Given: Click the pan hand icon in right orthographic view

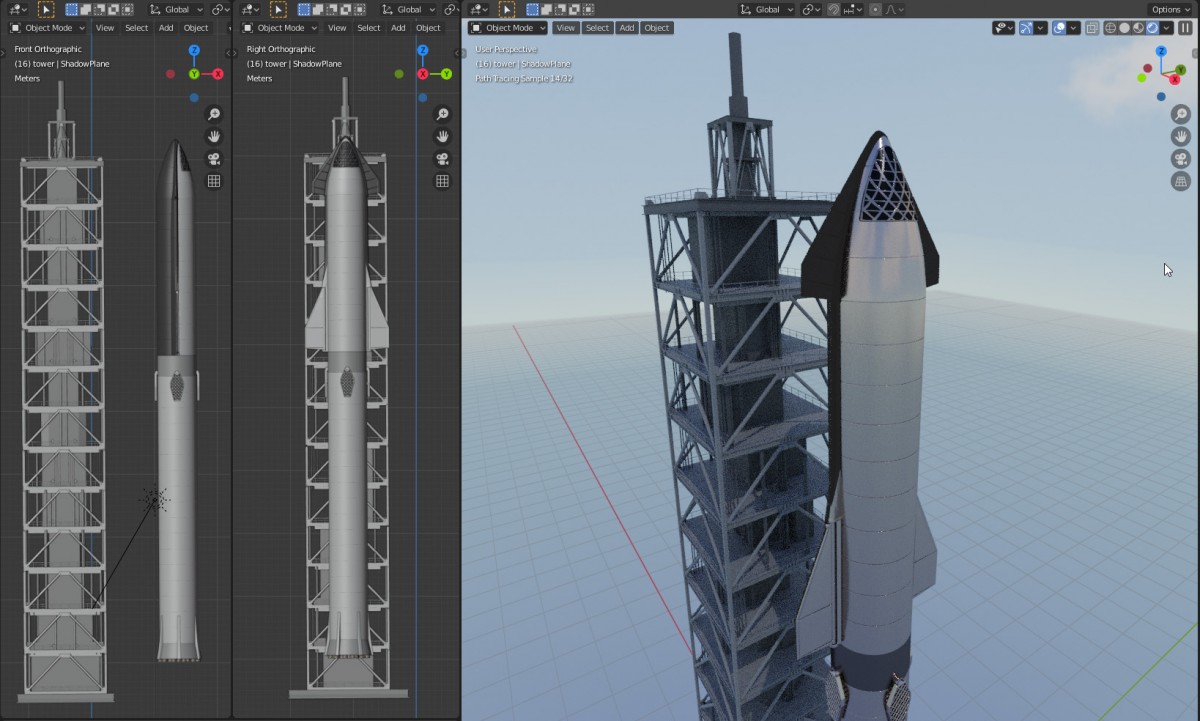Looking at the screenshot, I should (442, 136).
